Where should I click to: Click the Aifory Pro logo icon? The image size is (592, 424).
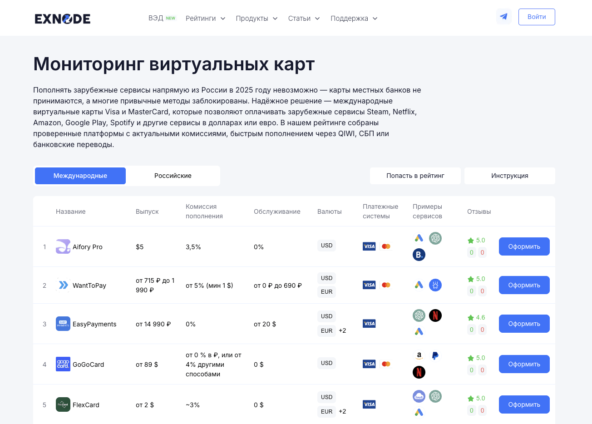[63, 247]
